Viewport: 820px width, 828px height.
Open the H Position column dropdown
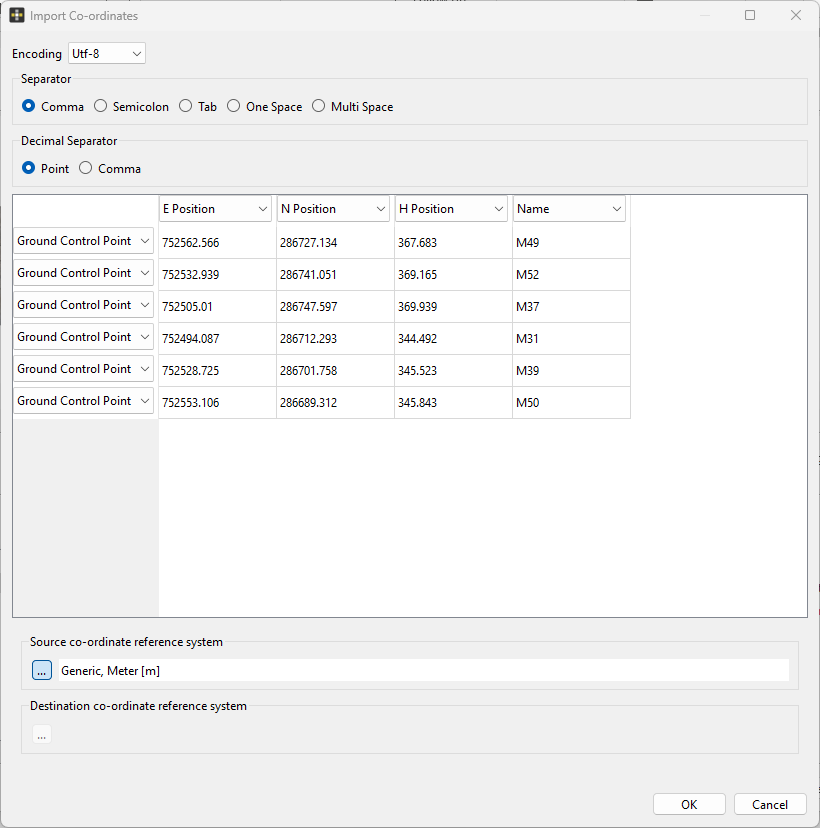click(451, 209)
